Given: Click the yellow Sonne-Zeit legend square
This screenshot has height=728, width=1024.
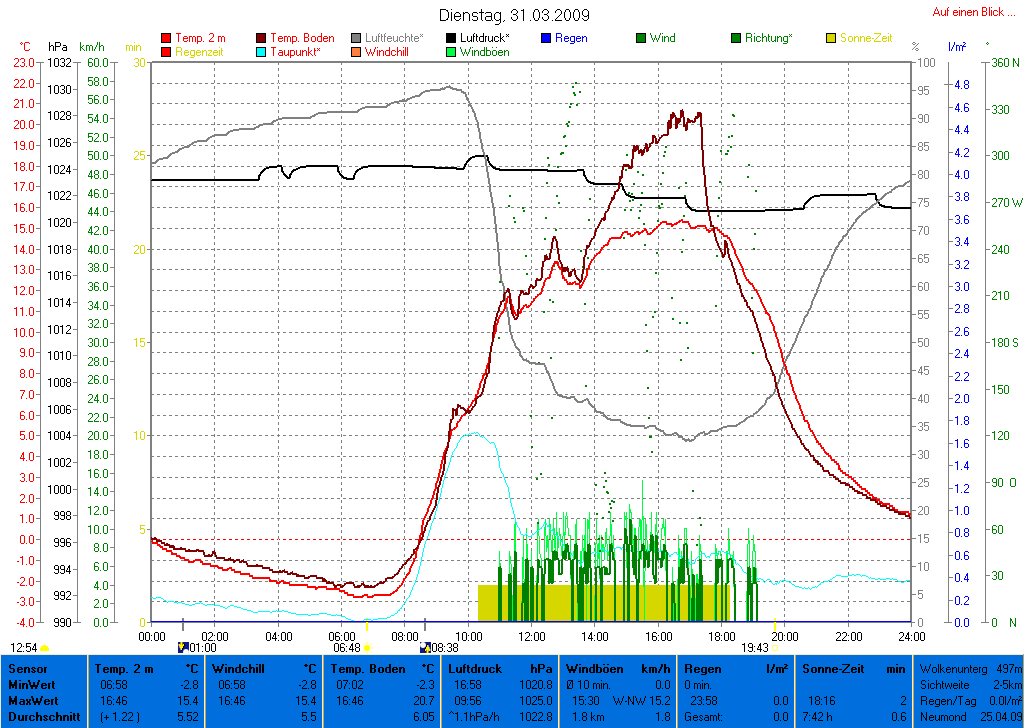Looking at the screenshot, I should [x=831, y=38].
